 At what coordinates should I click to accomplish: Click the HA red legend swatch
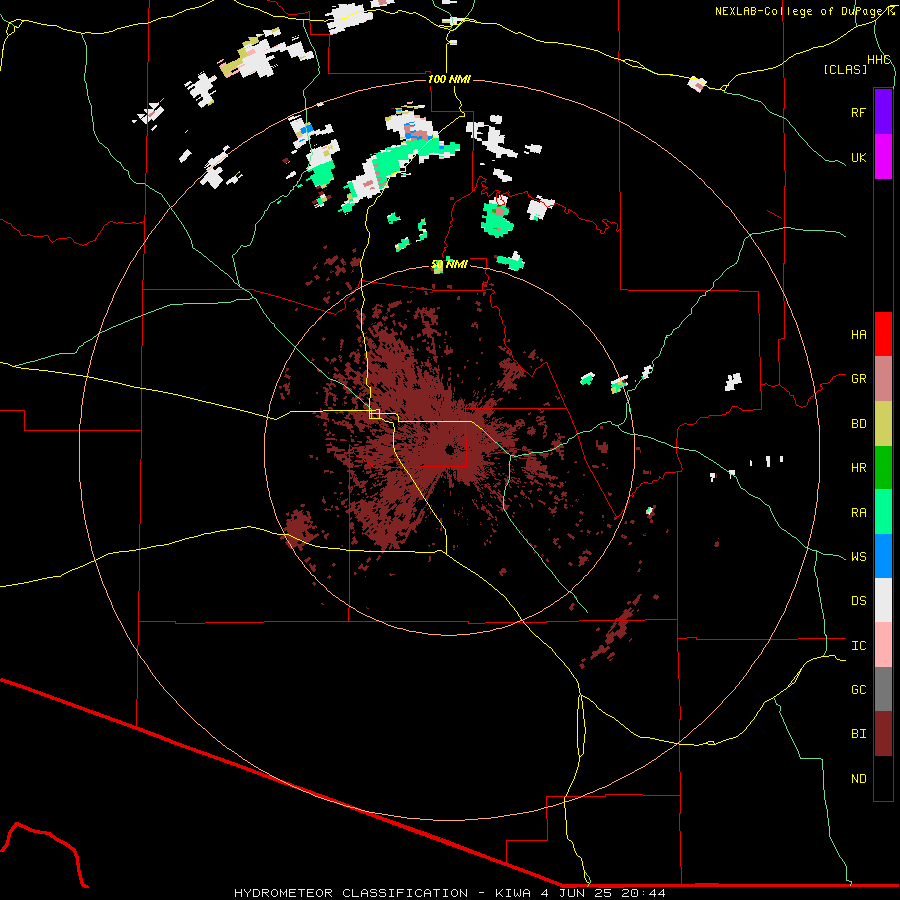[883, 334]
